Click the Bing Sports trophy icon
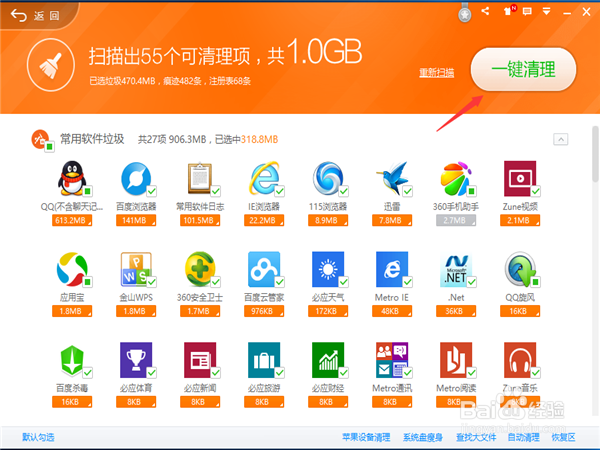This screenshot has width=600, height=450. pos(136,360)
